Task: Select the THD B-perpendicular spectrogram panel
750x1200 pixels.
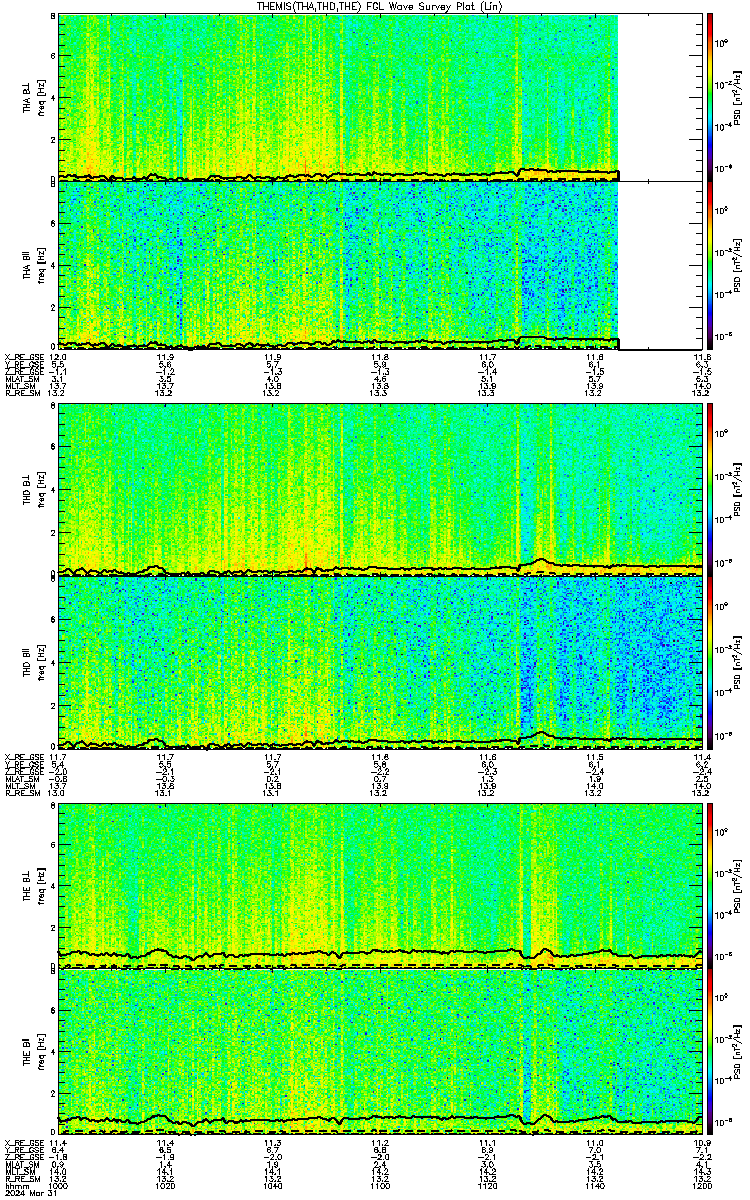Action: (x=380, y=488)
